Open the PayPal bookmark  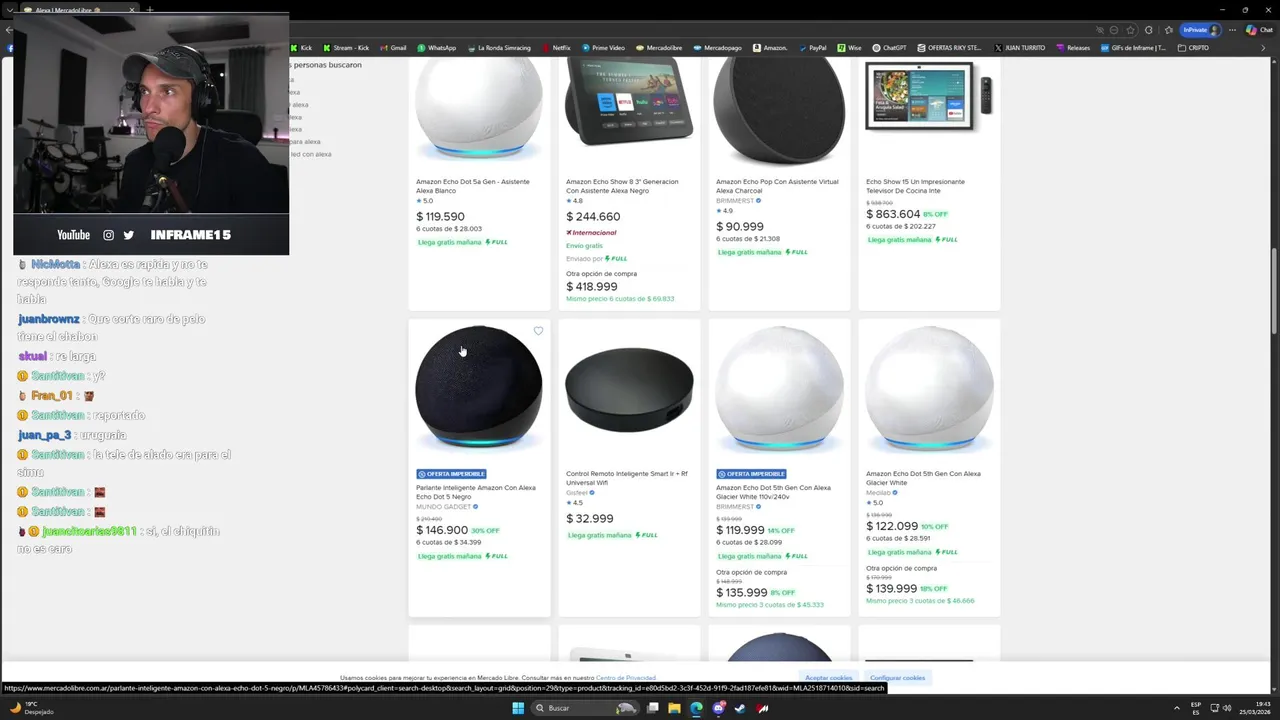click(x=812, y=48)
